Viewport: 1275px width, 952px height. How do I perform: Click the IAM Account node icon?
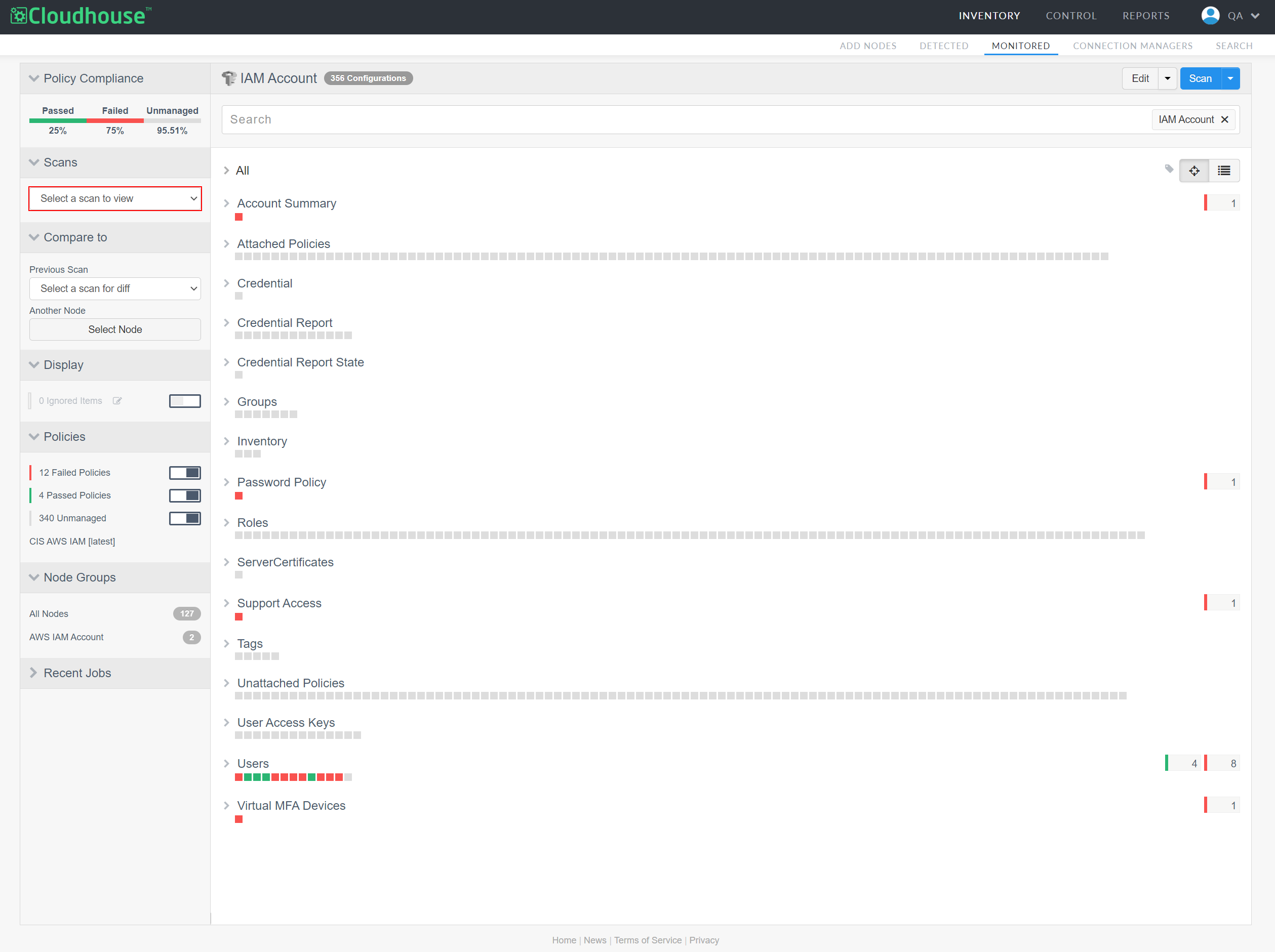click(229, 78)
